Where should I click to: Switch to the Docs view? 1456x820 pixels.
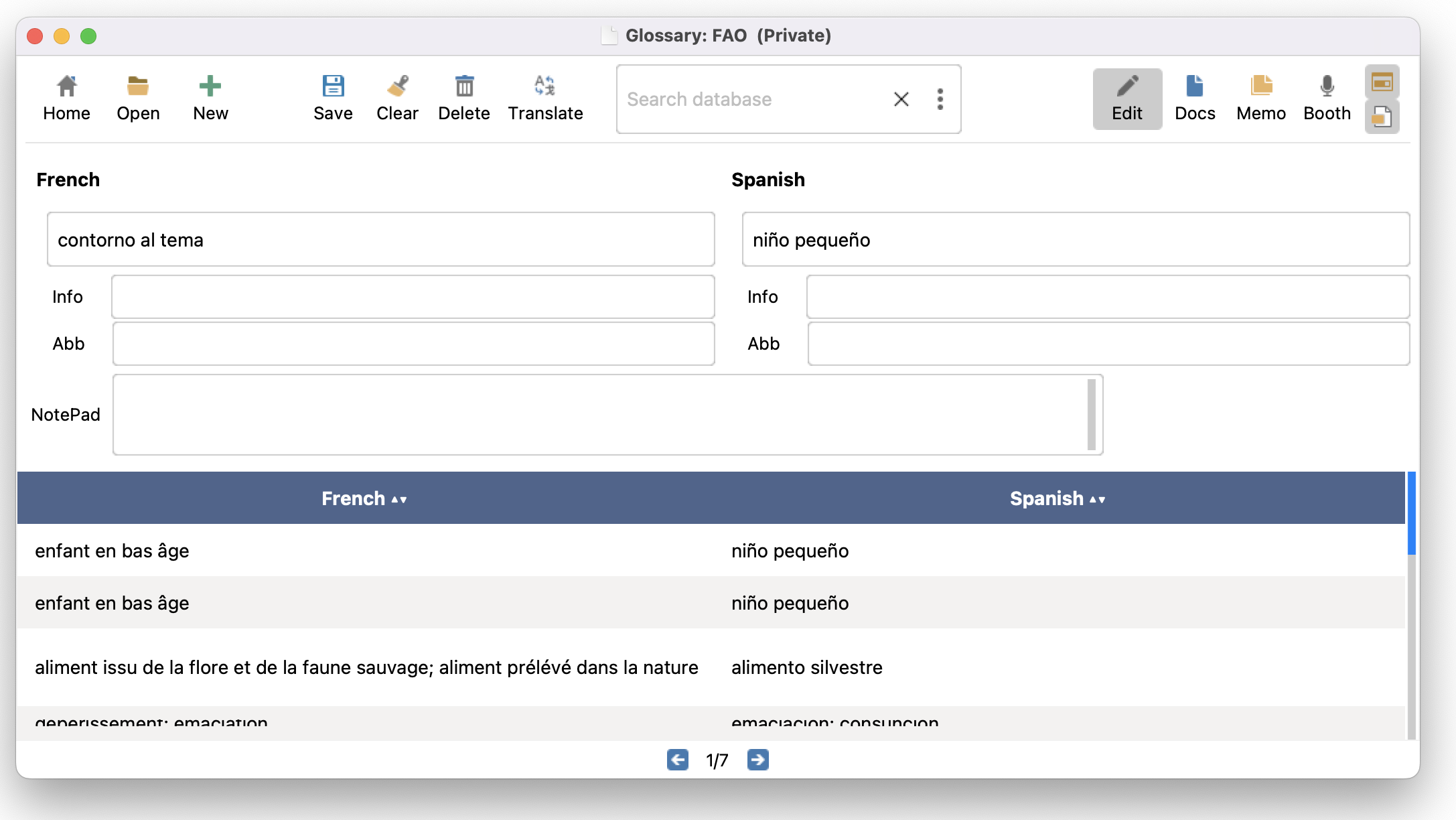[1195, 98]
